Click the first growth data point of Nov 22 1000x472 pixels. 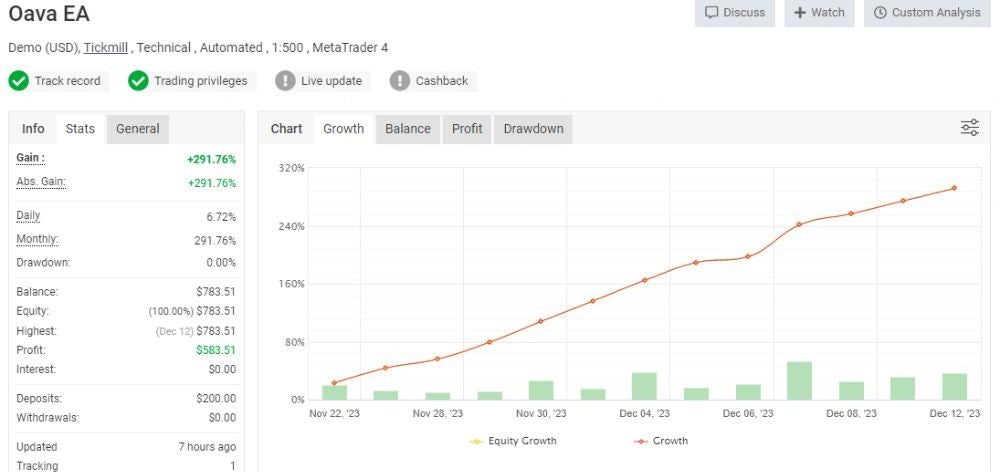pos(334,383)
